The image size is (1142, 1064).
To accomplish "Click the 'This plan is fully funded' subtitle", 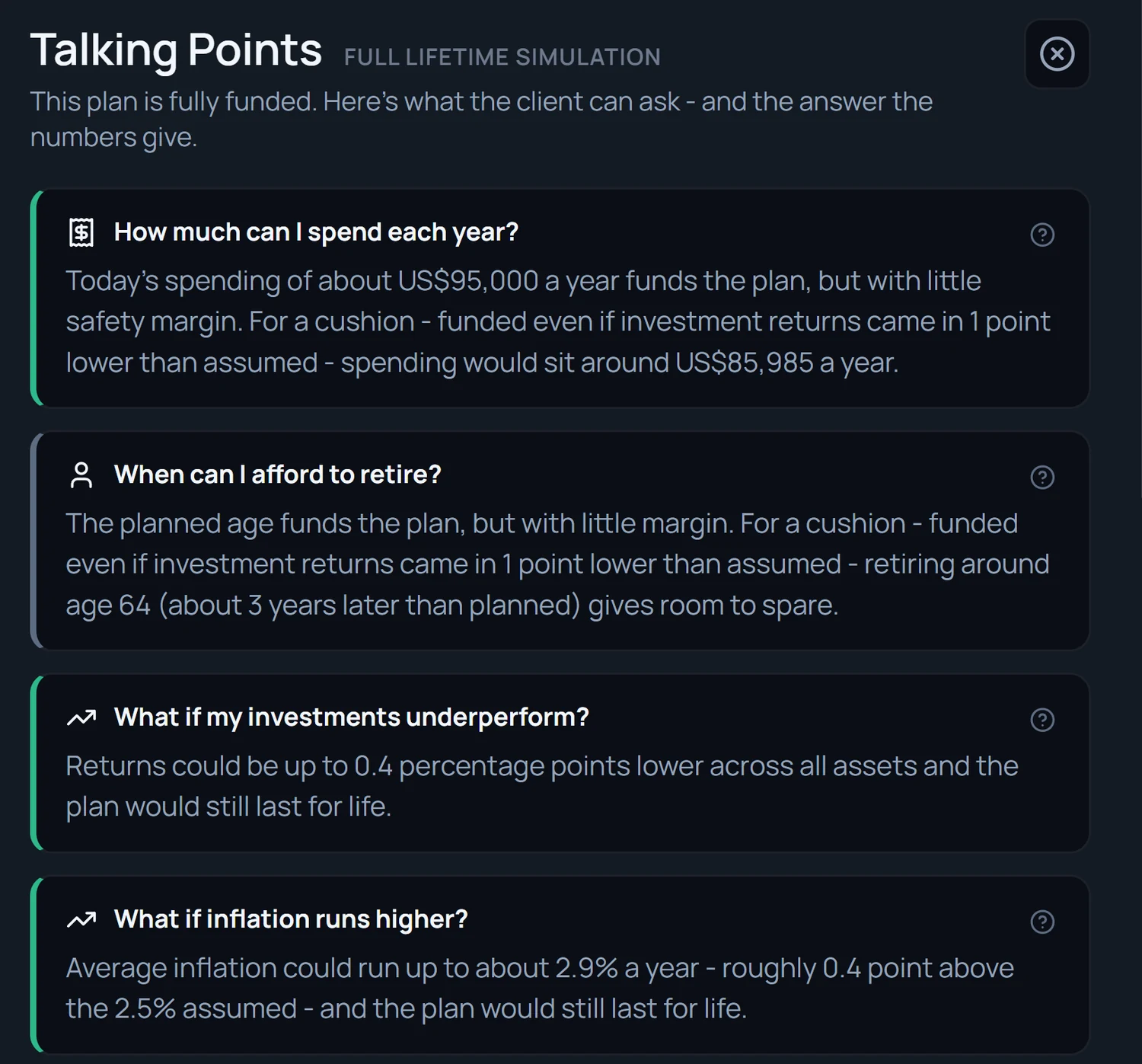I will [x=481, y=120].
